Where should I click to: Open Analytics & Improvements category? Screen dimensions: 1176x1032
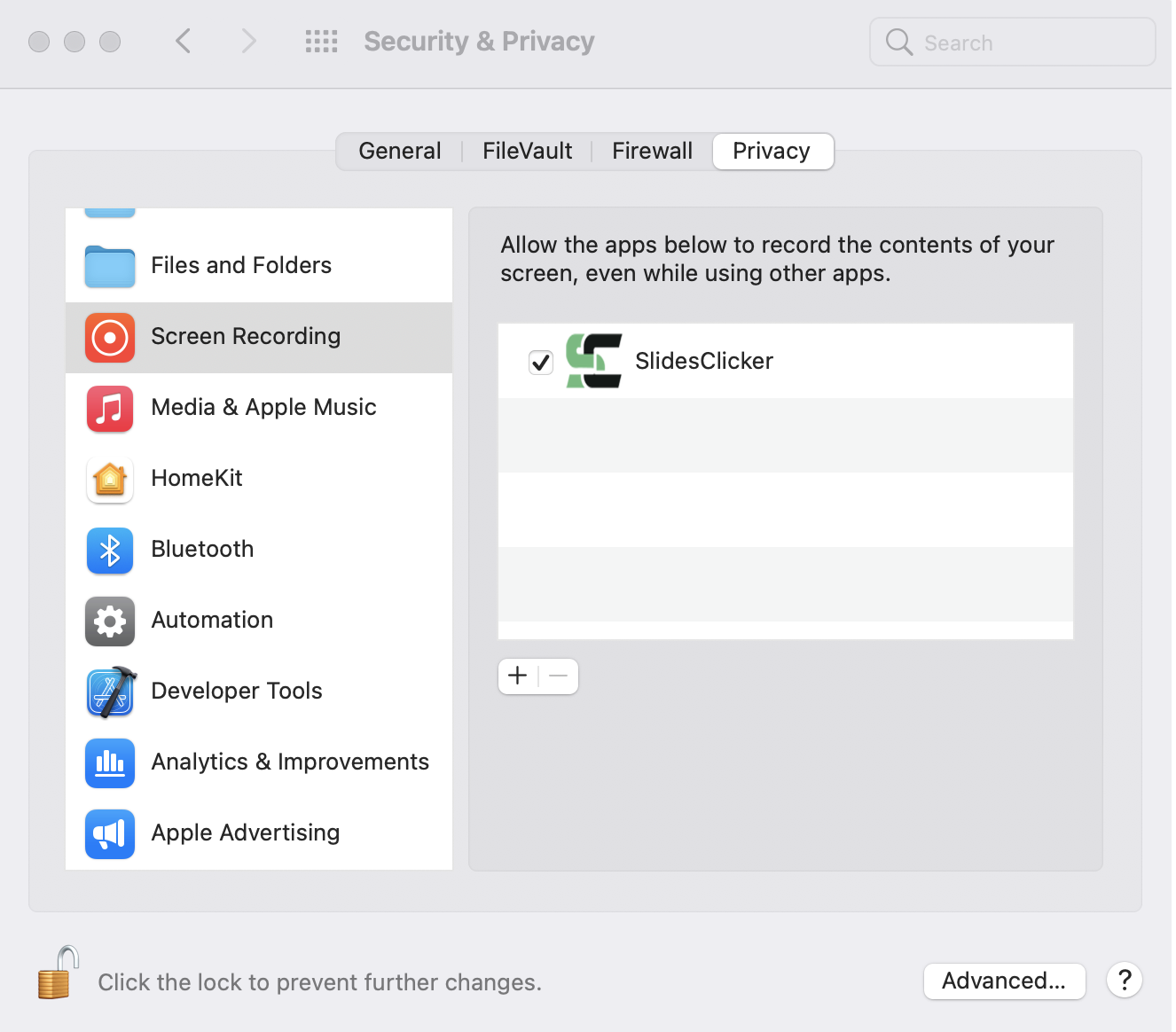[259, 763]
